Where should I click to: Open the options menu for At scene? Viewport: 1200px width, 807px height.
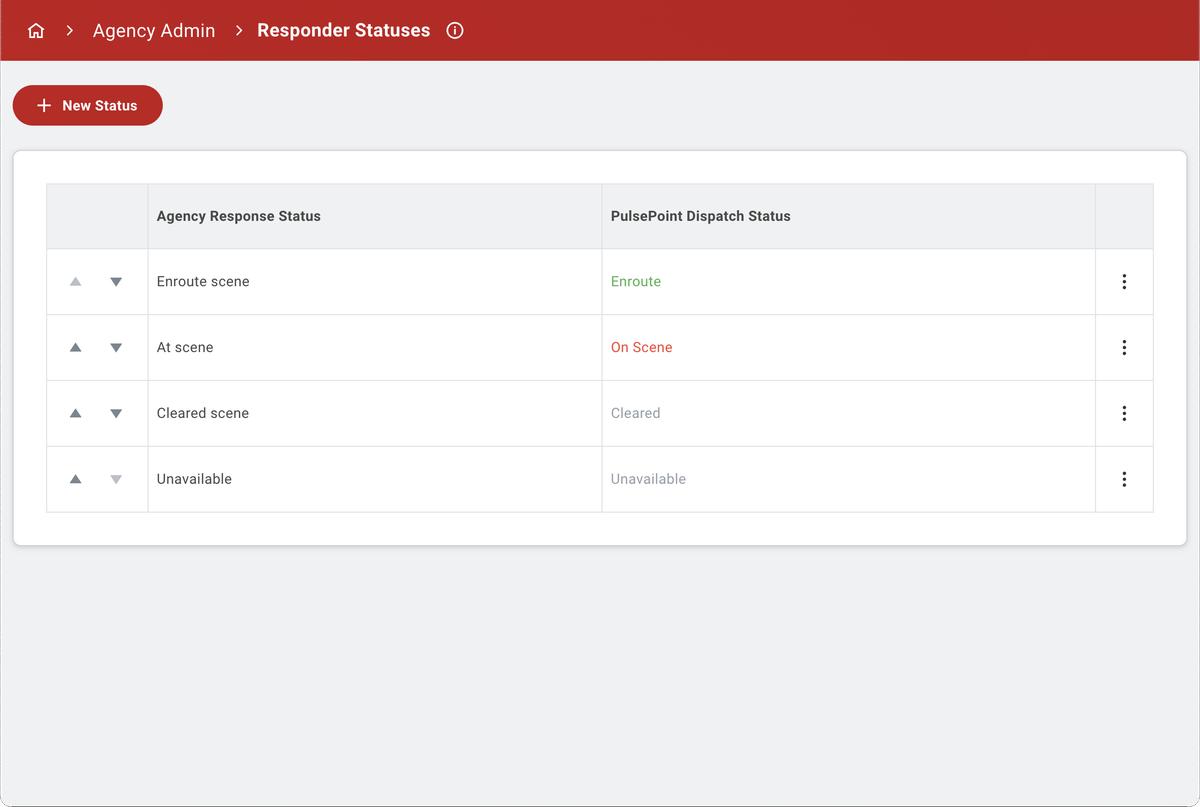point(1124,347)
